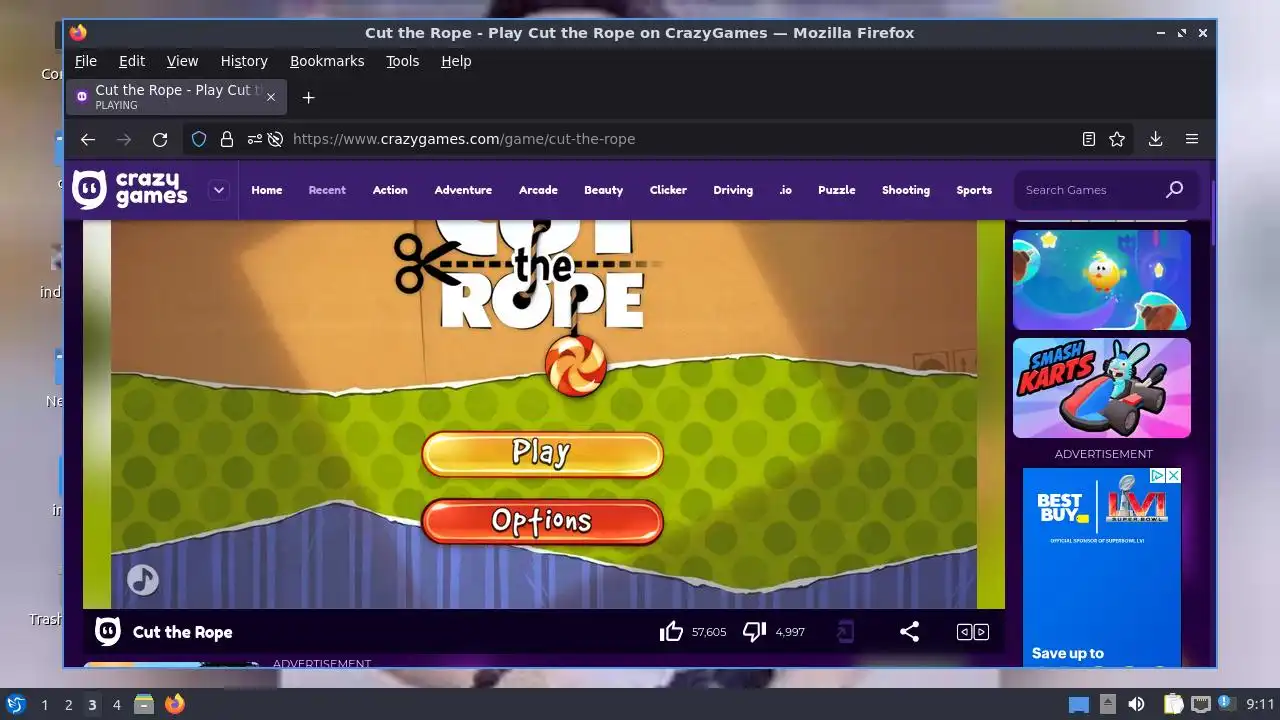Go back one page

coord(88,139)
